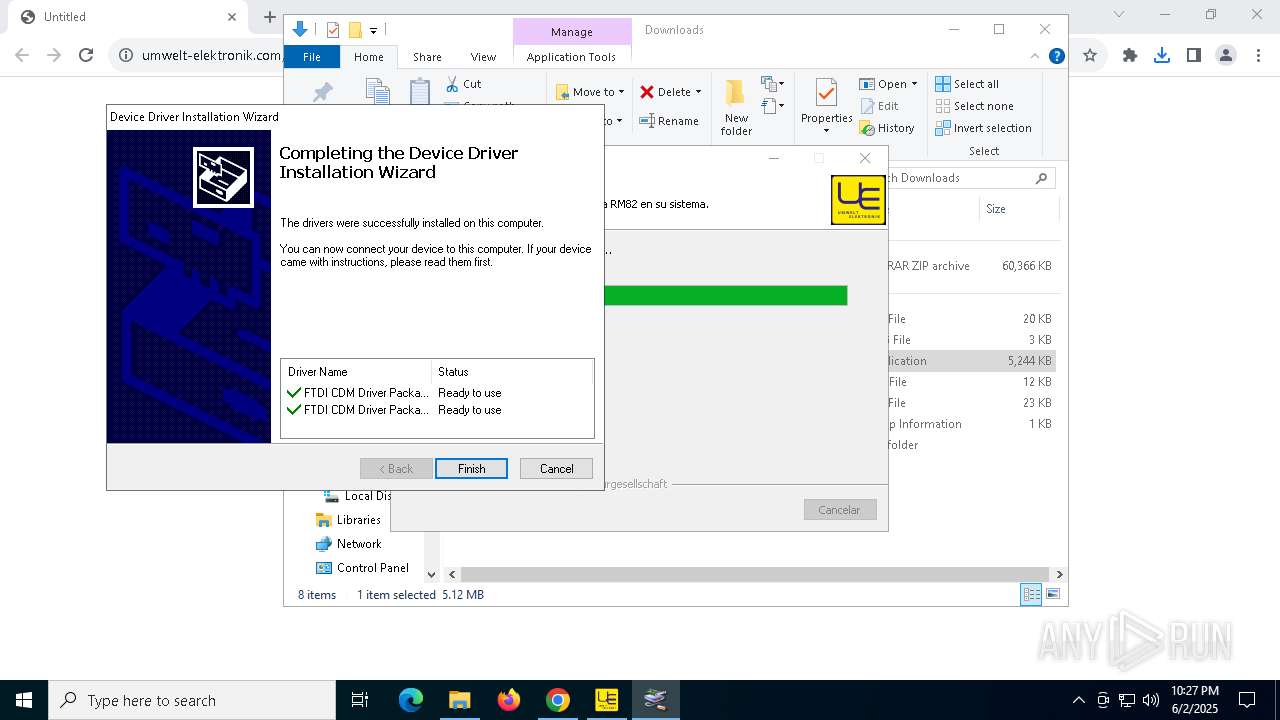Switch to the Home ribbon tab
The image size is (1280, 720).
pos(369,57)
